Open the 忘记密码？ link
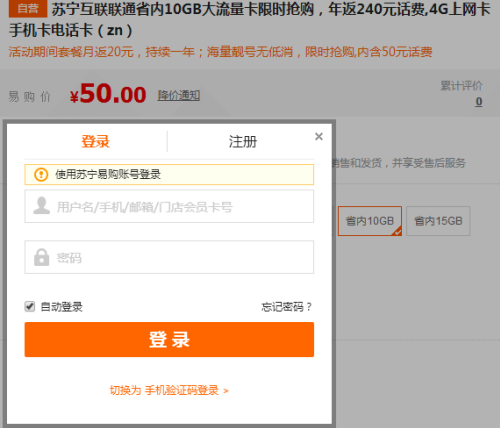Image resolution: width=500 pixels, height=428 pixels. 286,307
